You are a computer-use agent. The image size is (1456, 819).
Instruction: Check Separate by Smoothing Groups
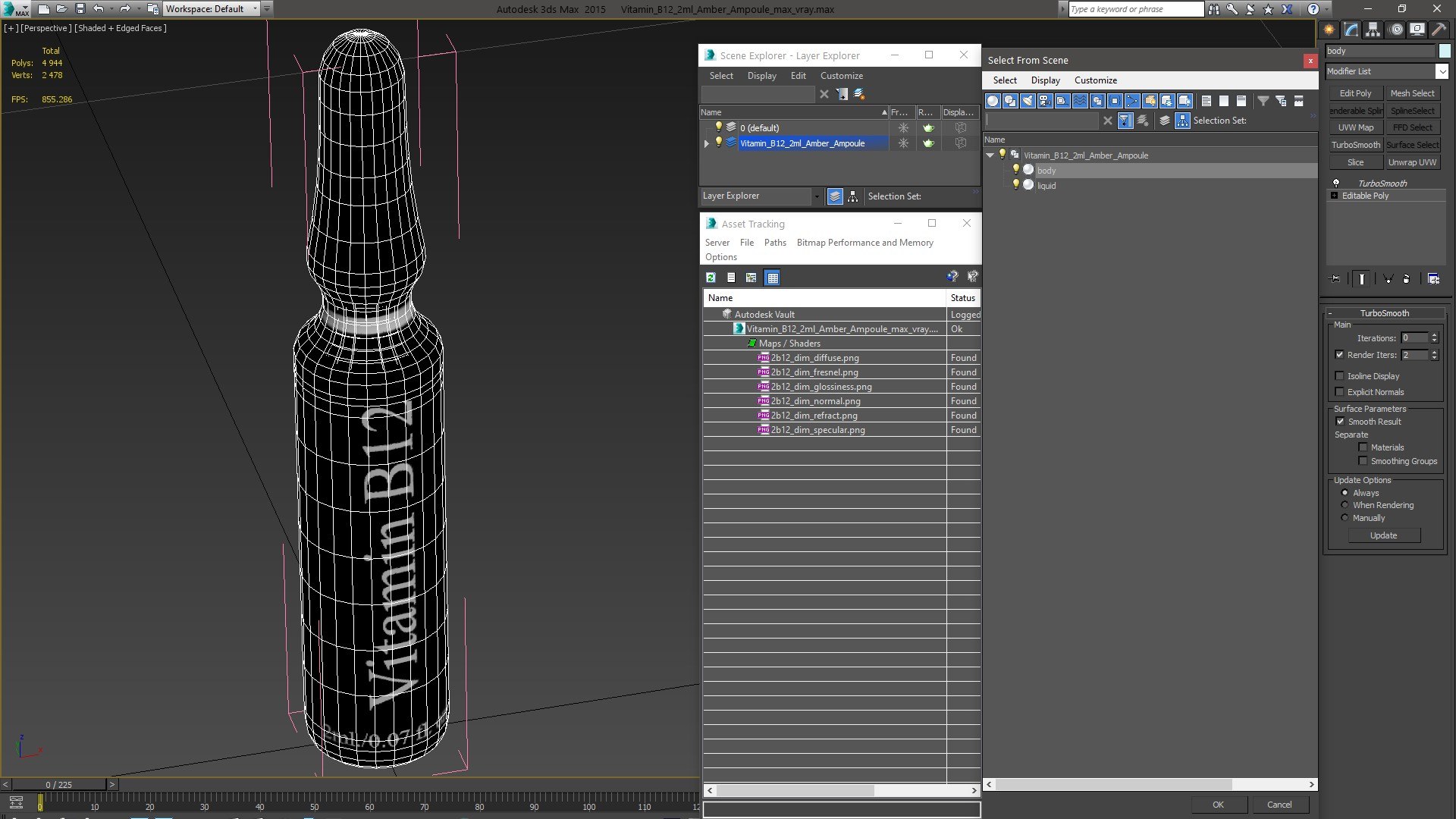1363,461
